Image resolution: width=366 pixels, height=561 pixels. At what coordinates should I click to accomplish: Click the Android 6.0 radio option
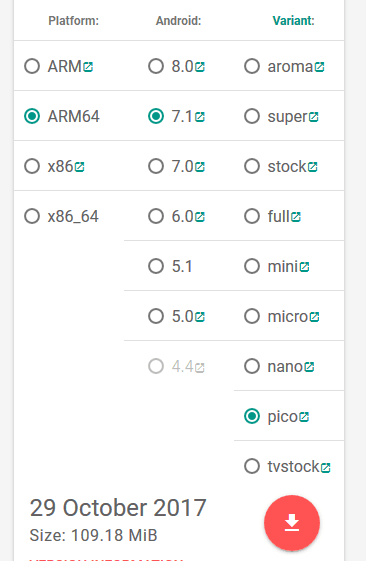(156, 216)
